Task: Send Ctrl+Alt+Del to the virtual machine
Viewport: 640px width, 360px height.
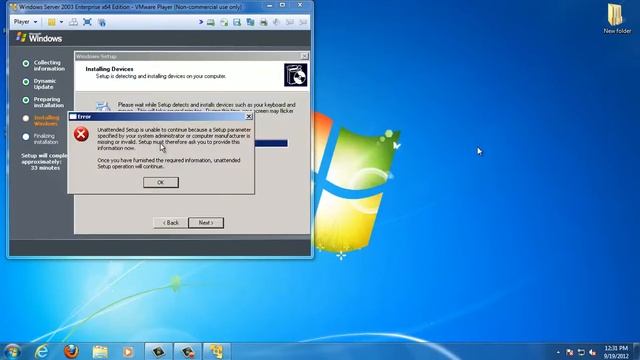Action: point(73,22)
